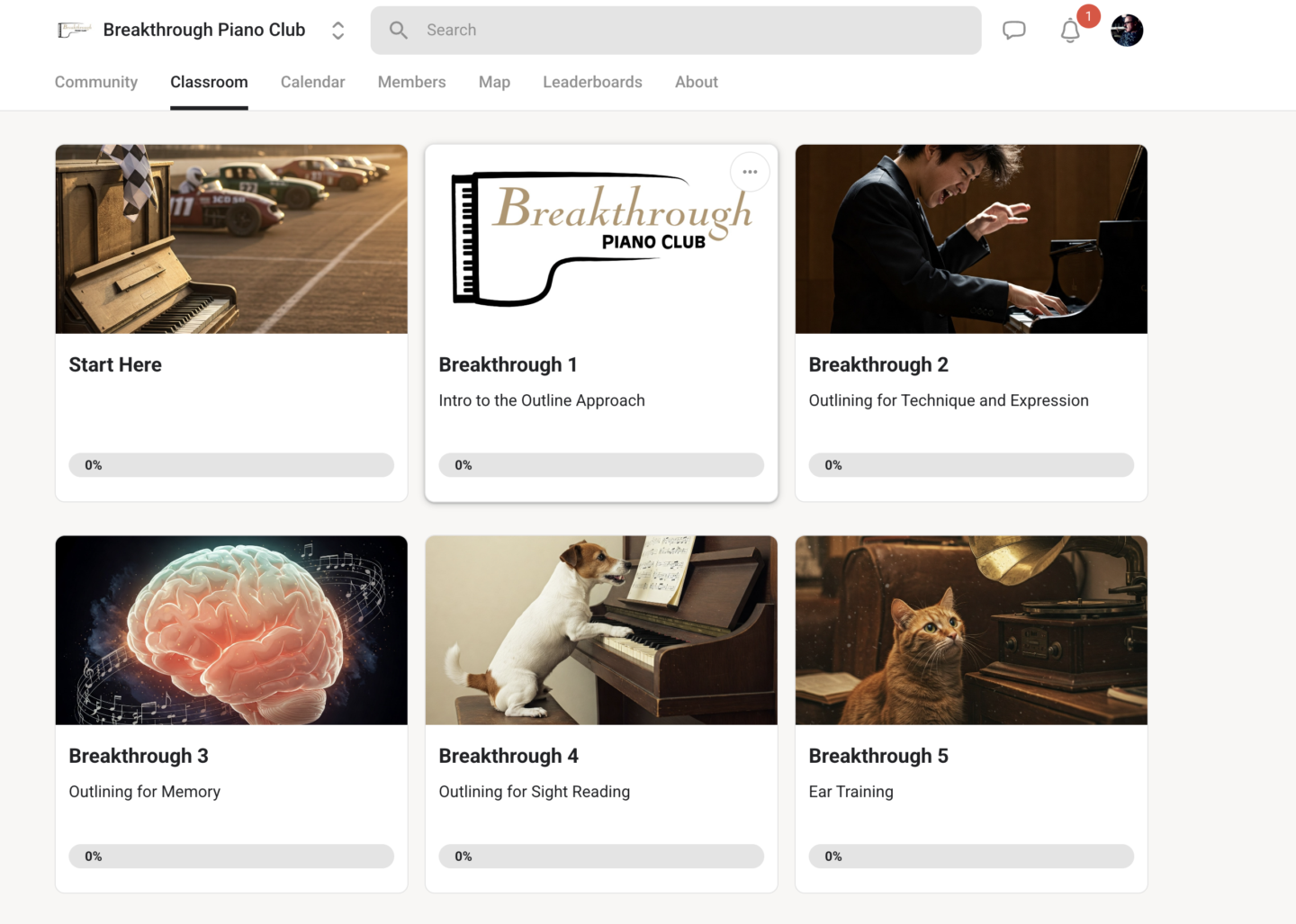Screen dimensions: 1296x924
Task: Open three-dot menu on Breakthrough 1 card
Action: click(750, 172)
